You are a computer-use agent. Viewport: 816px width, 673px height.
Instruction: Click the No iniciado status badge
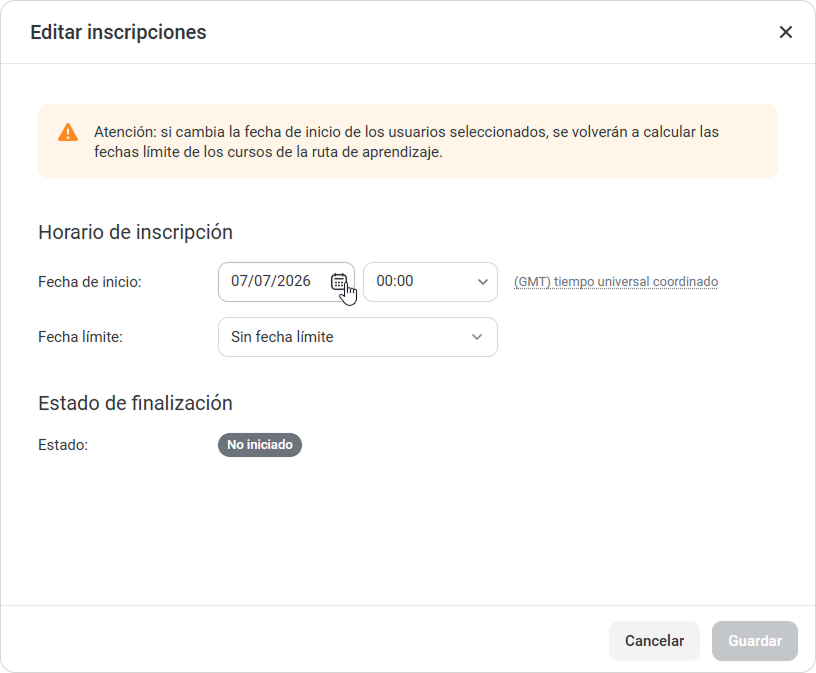[260, 445]
